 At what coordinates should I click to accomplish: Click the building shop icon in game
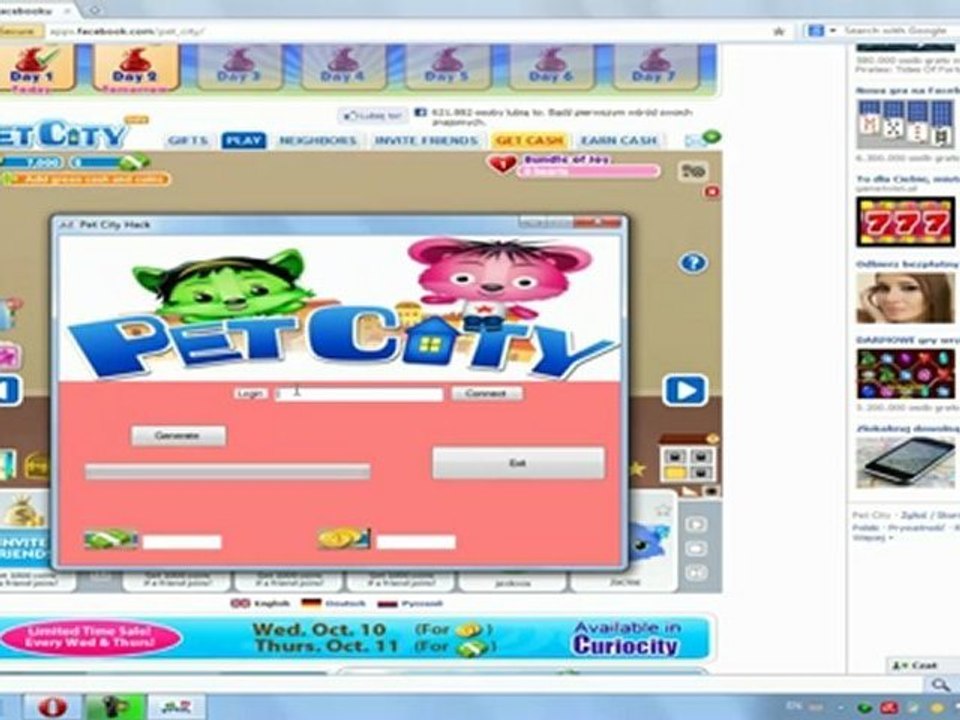point(688,459)
